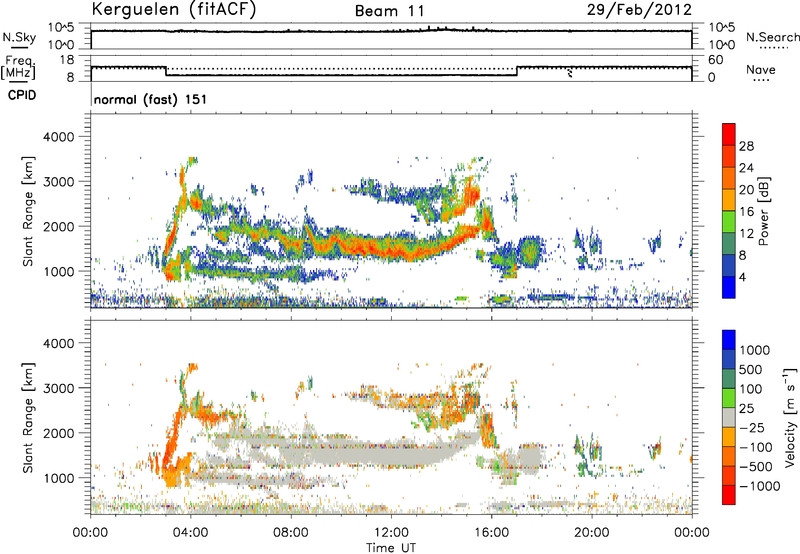Image resolution: width=800 pixels, height=554 pixels.
Task: Click the red bottom of the Velocity color bar
Action: pyautogui.click(x=729, y=495)
